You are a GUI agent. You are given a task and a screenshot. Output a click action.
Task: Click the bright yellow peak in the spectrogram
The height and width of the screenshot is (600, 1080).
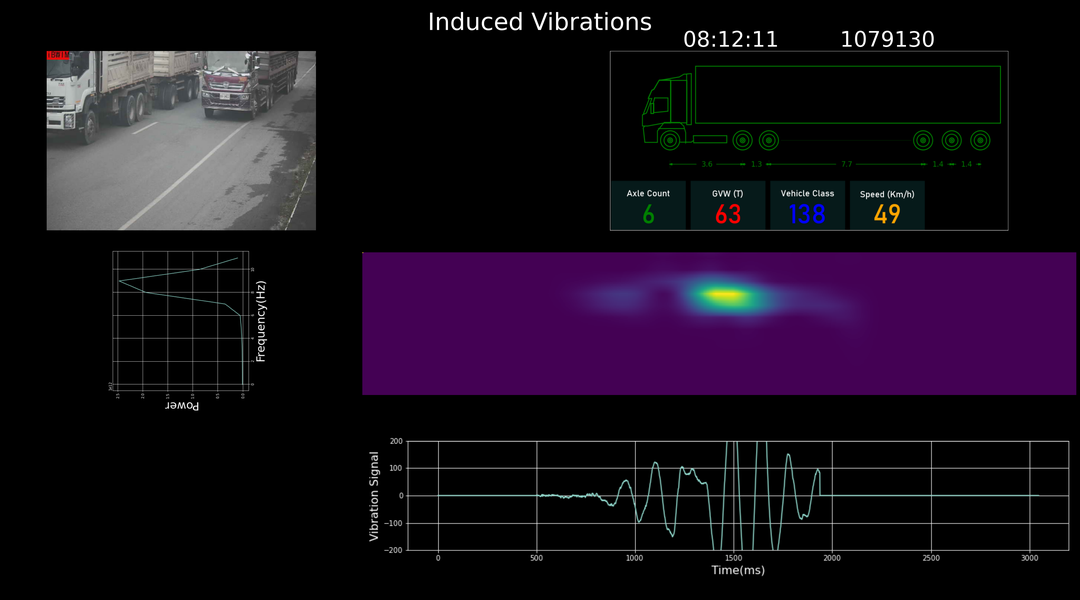[724, 295]
